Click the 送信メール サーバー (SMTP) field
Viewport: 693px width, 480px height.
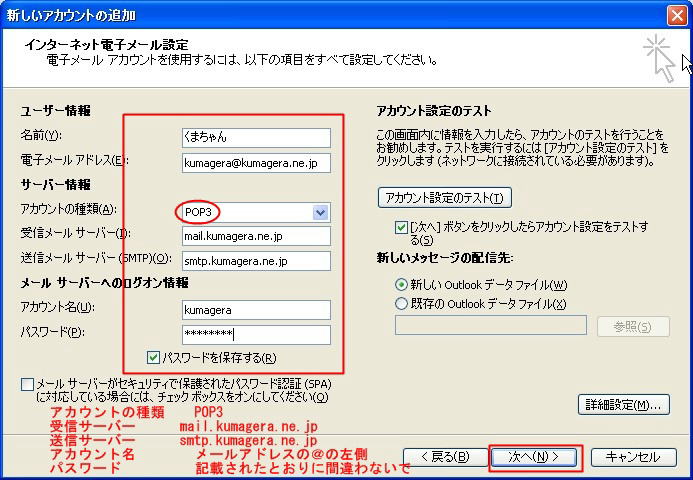coord(256,261)
